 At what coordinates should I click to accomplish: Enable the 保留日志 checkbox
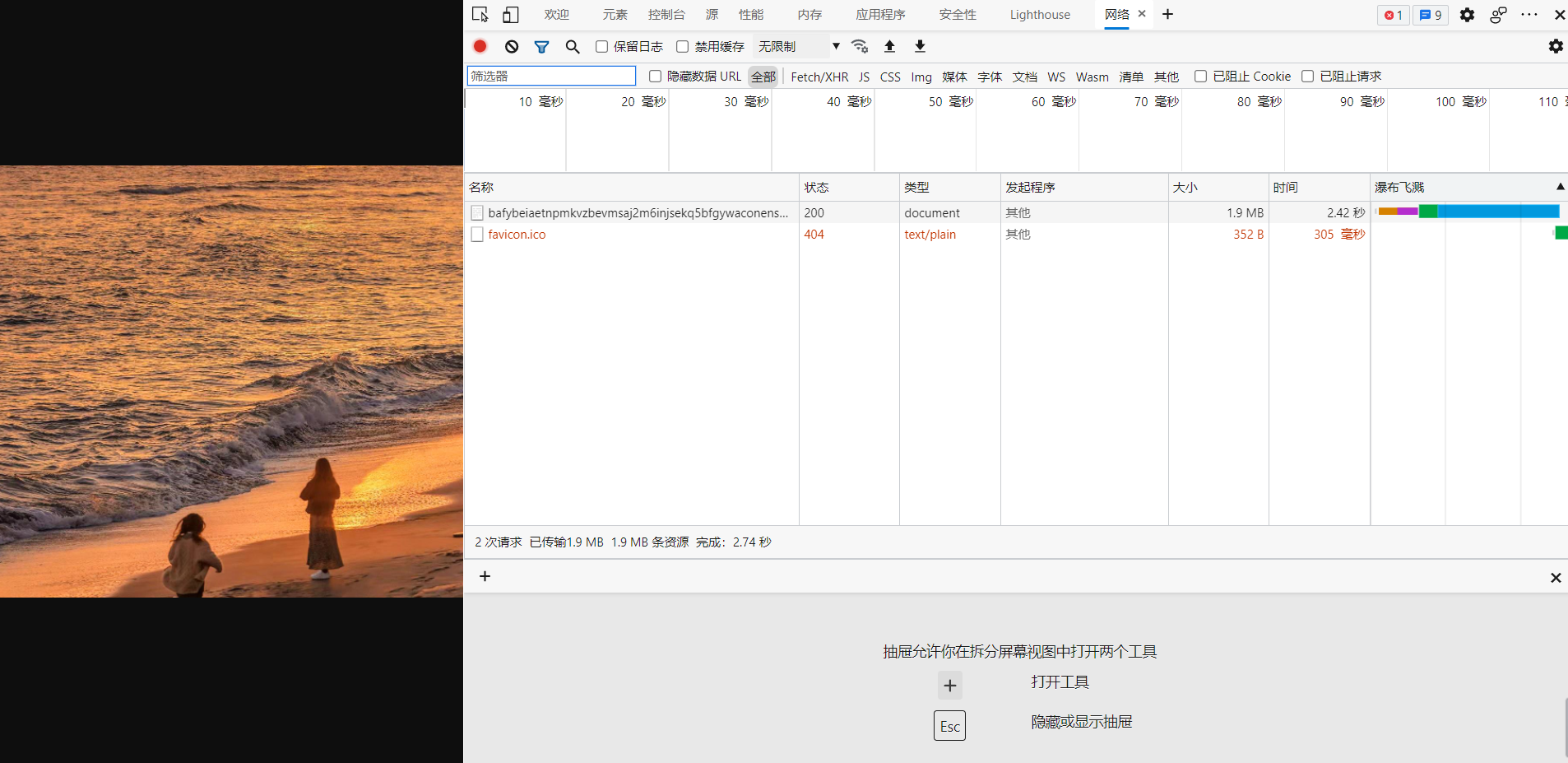point(602,47)
